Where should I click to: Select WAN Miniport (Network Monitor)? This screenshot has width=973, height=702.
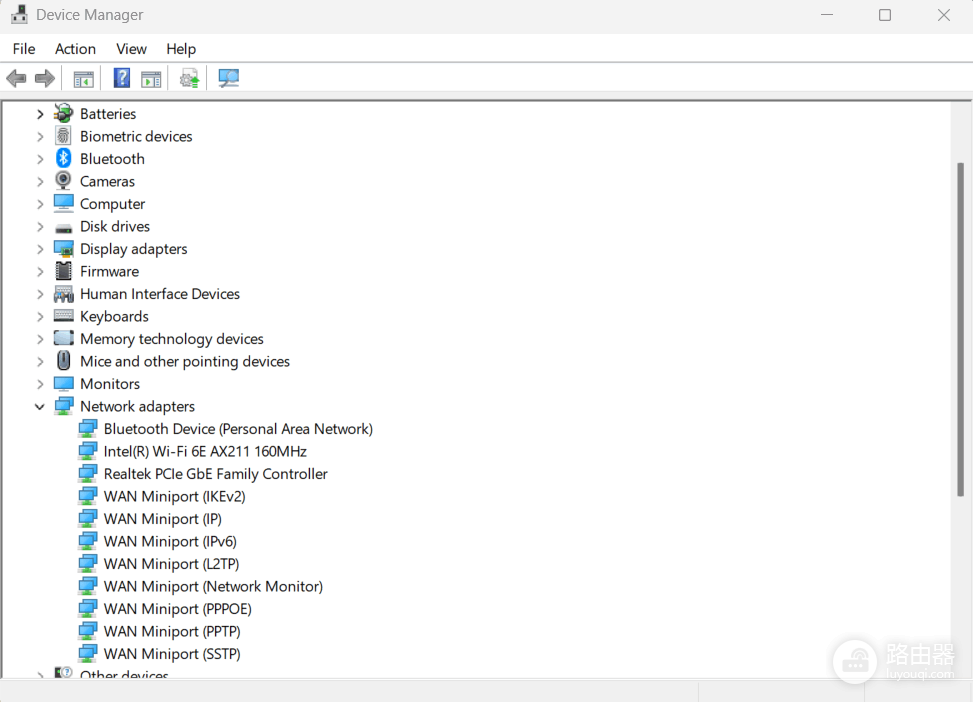[213, 587]
